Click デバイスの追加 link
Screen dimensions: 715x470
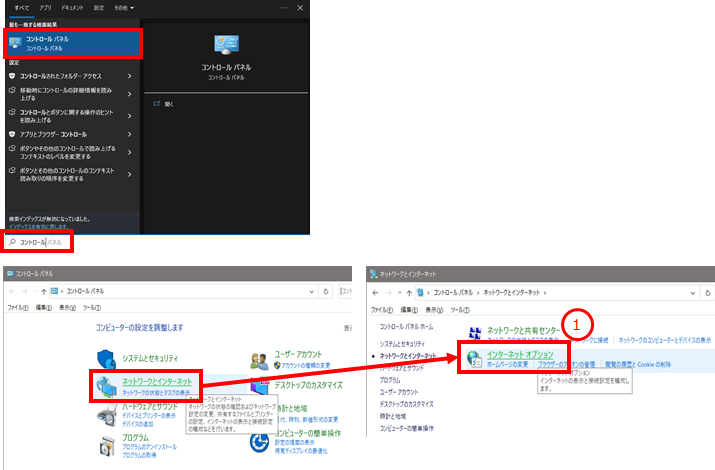coord(138,424)
